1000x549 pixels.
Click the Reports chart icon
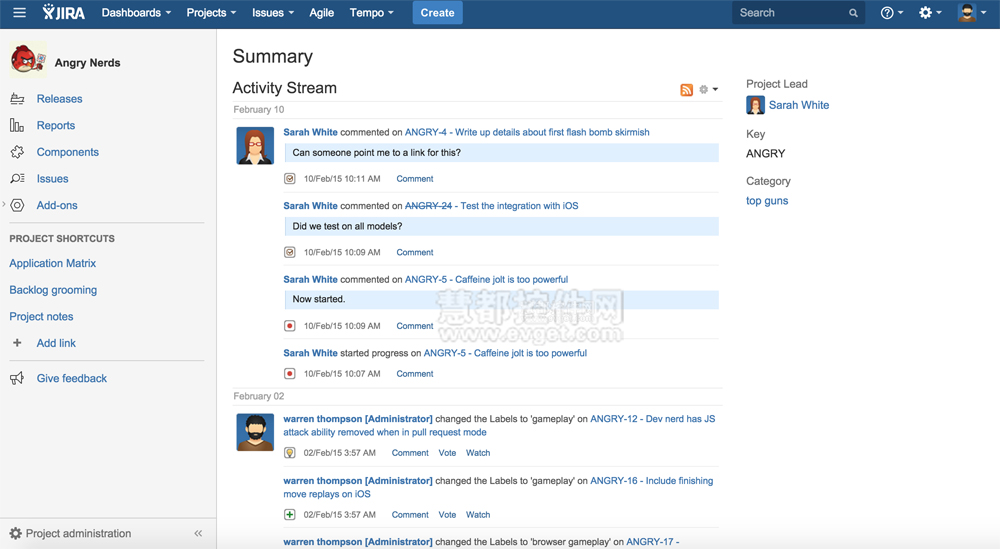click(x=17, y=126)
